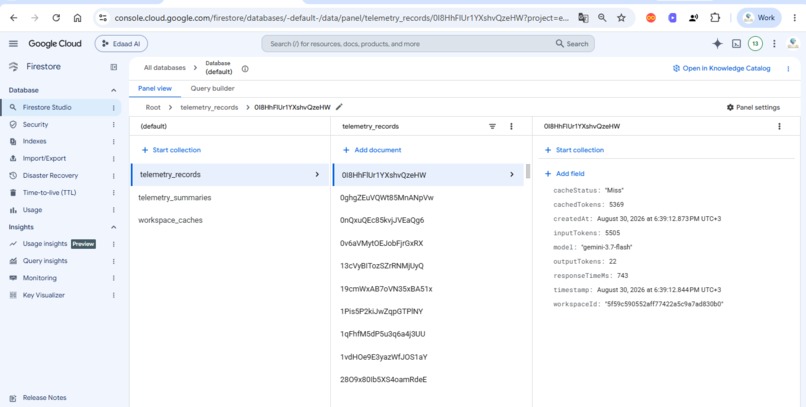Open the Google Cloud top bar more options
Image resolution: width=806 pixels, height=407 pixels.
click(774, 44)
